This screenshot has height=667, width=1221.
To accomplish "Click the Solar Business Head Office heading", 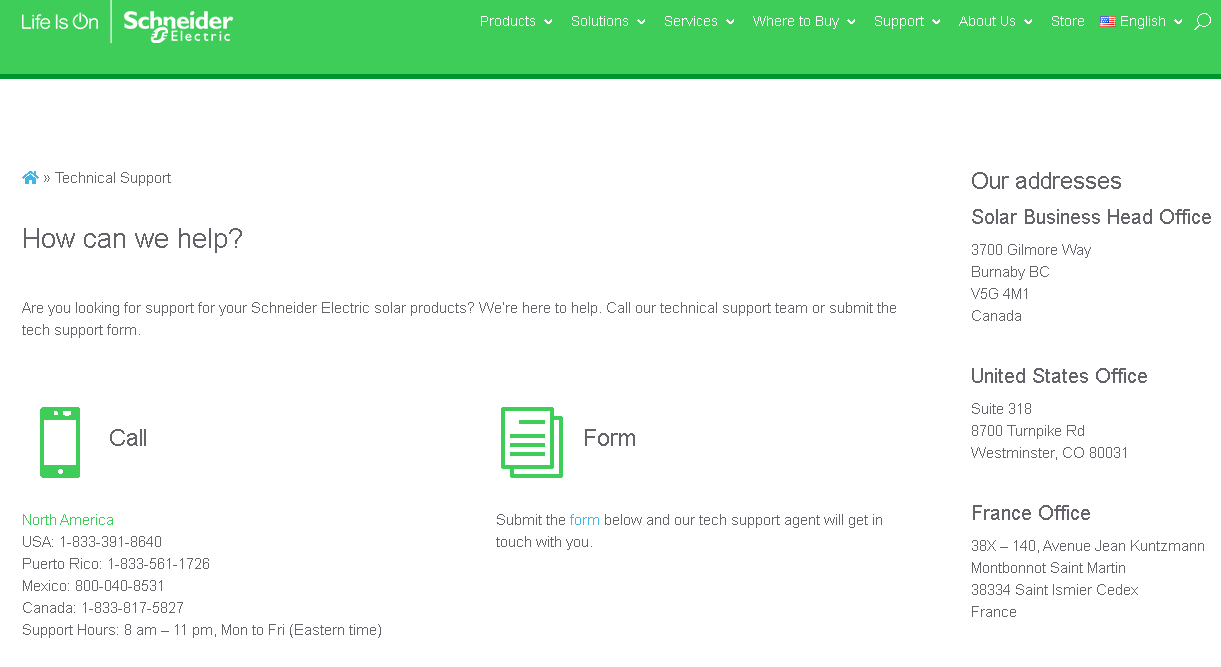I will tap(1091, 217).
